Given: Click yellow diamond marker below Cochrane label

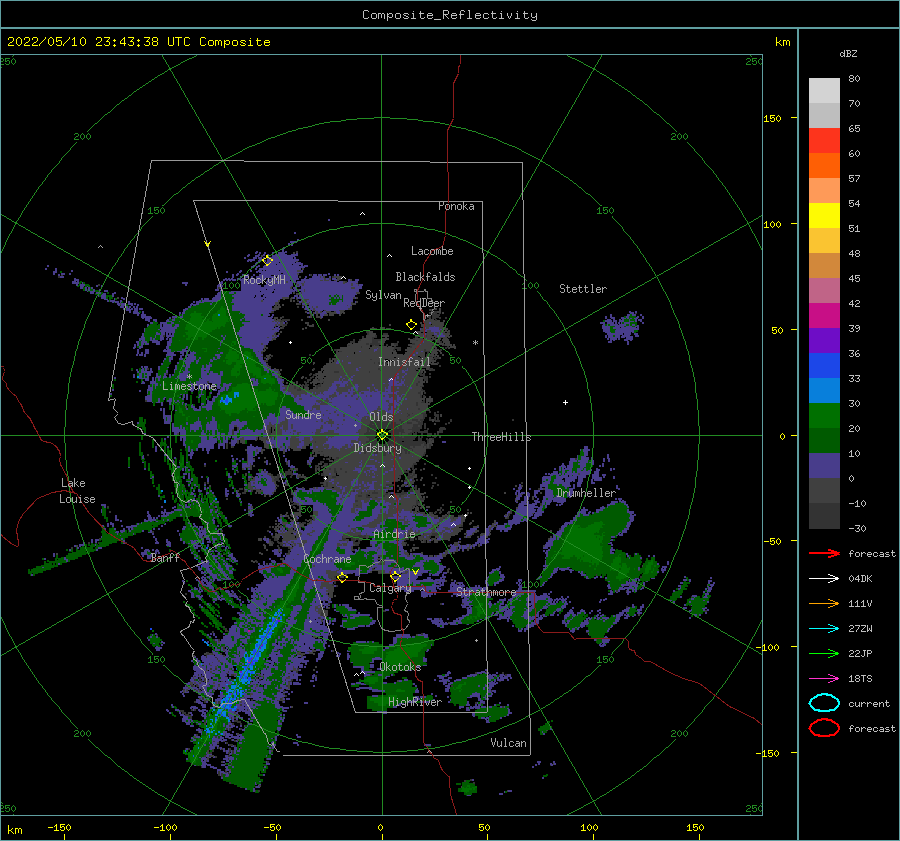Looking at the screenshot, I should [343, 577].
